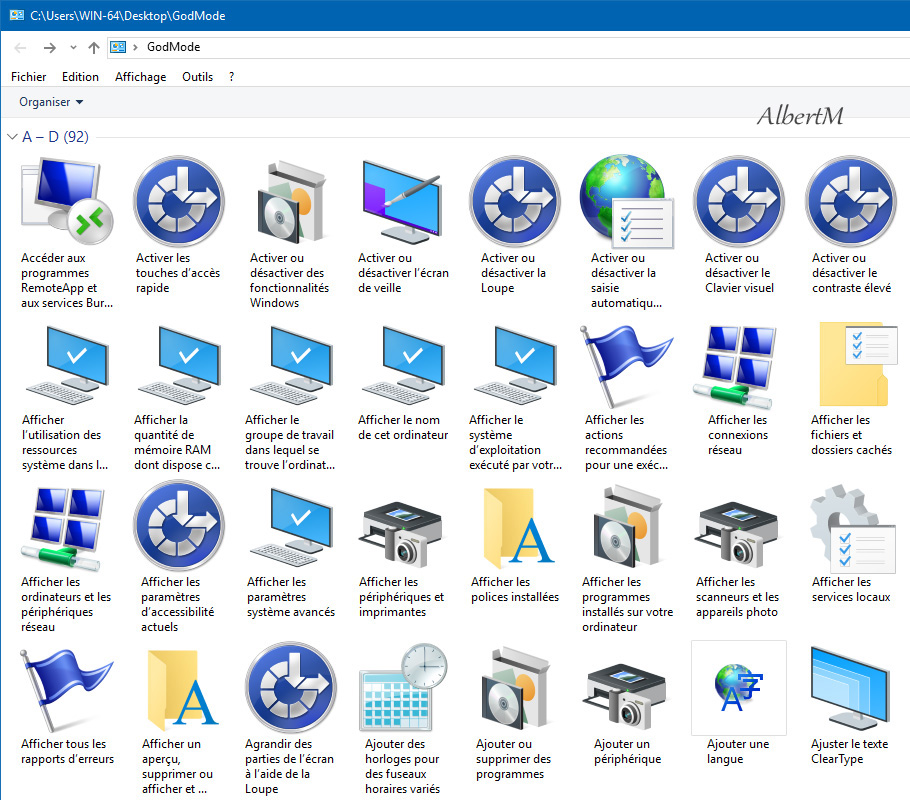The height and width of the screenshot is (800, 910).
Task: Open 'Activer les touches d'accès rapide' icon
Action: click(x=179, y=201)
